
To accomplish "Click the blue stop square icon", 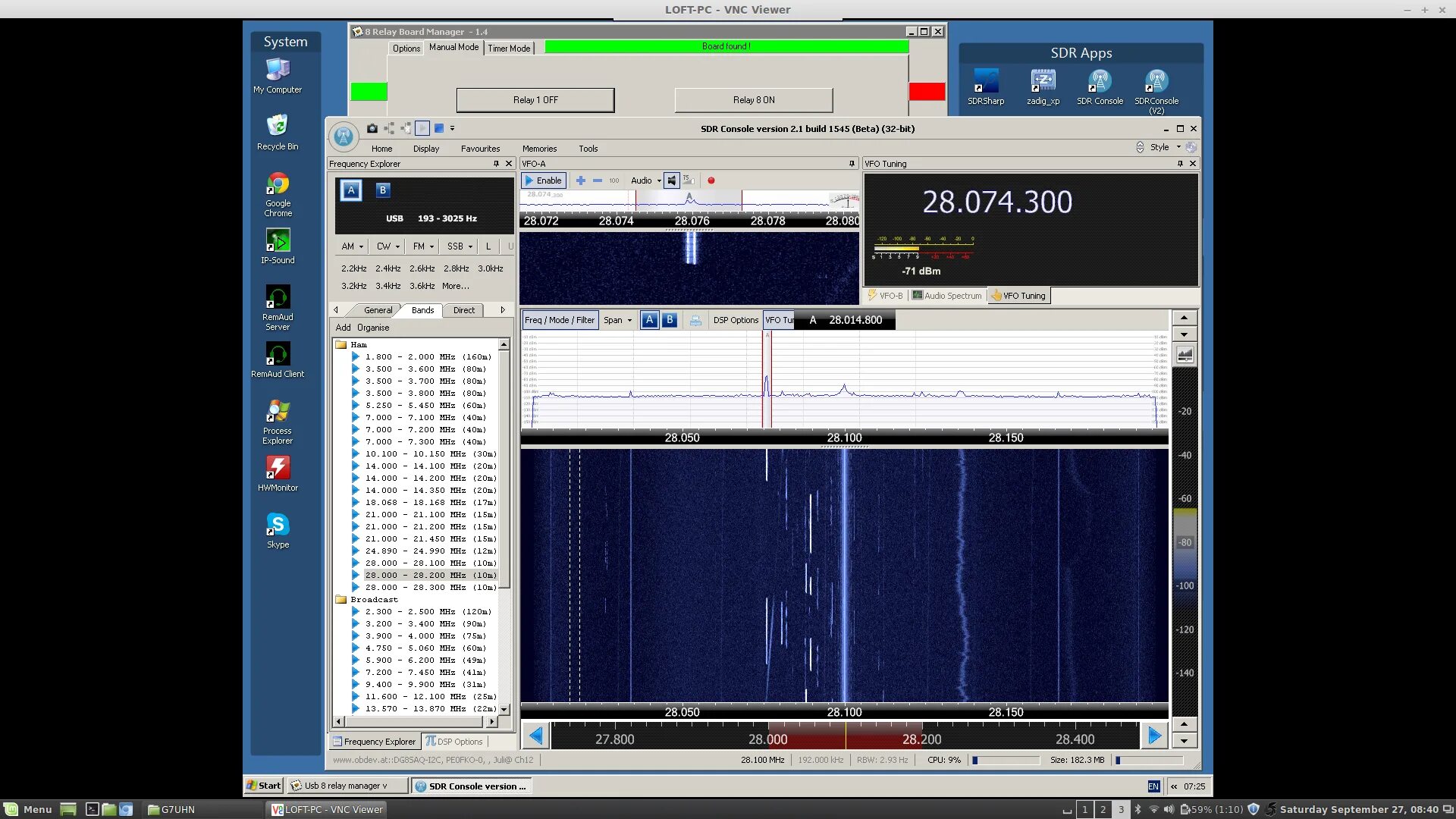I will [x=438, y=128].
